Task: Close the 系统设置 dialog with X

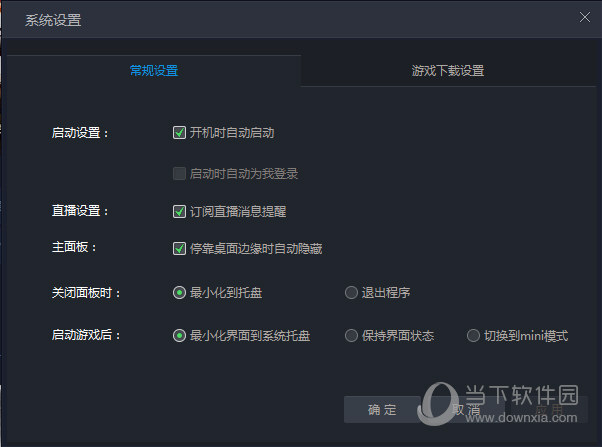Action: click(x=584, y=17)
